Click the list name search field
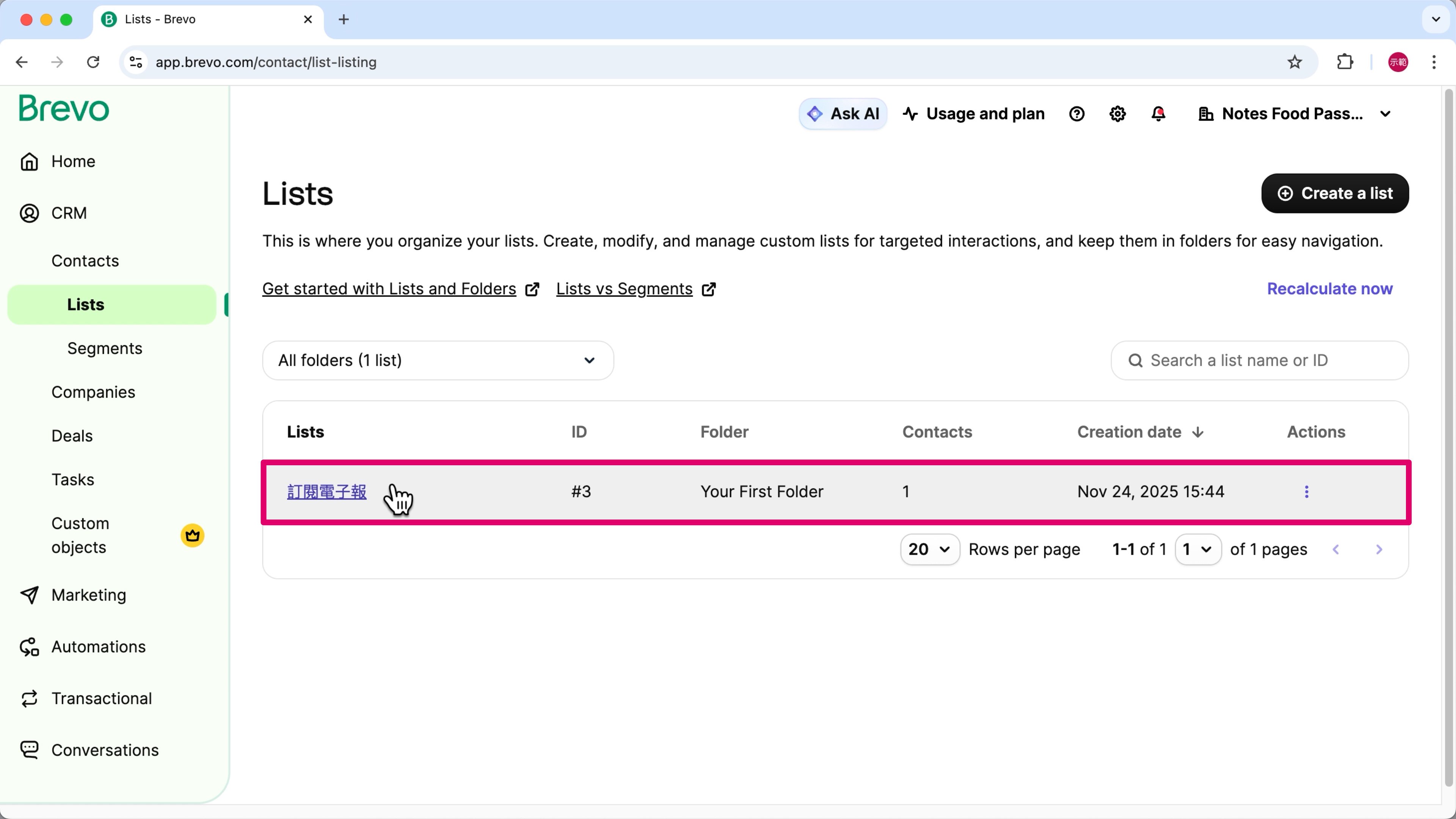Image resolution: width=1456 pixels, height=819 pixels. [x=1259, y=361]
